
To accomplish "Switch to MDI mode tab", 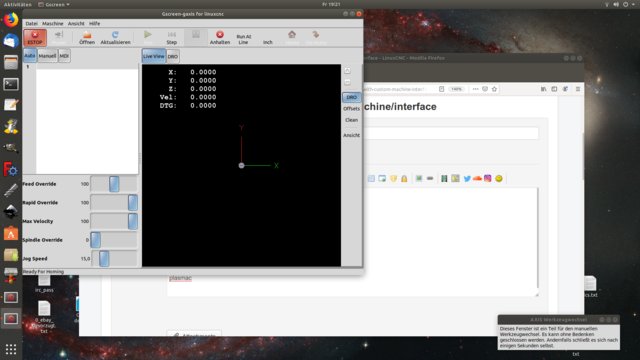I will point(64,56).
